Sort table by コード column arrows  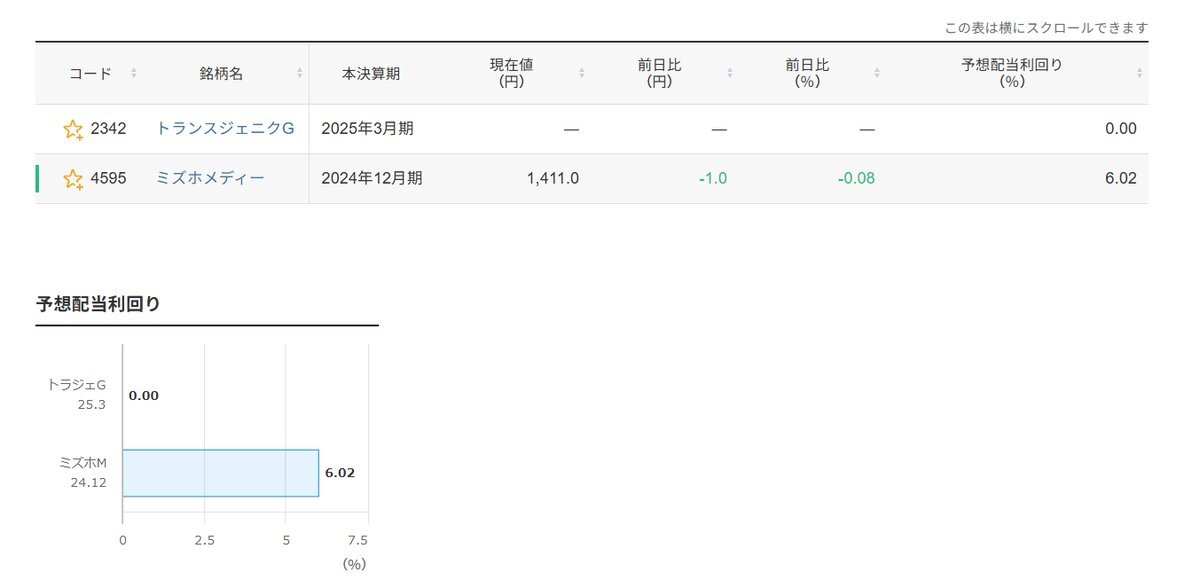click(x=134, y=73)
